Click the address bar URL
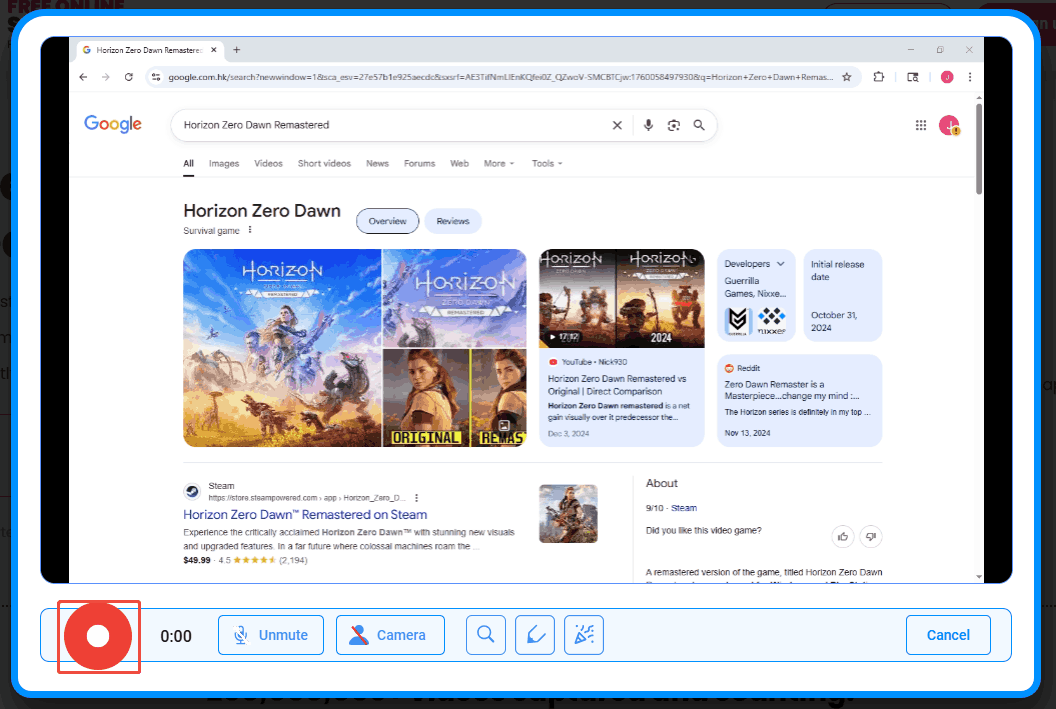Viewport: 1056px width, 709px height. coord(500,77)
